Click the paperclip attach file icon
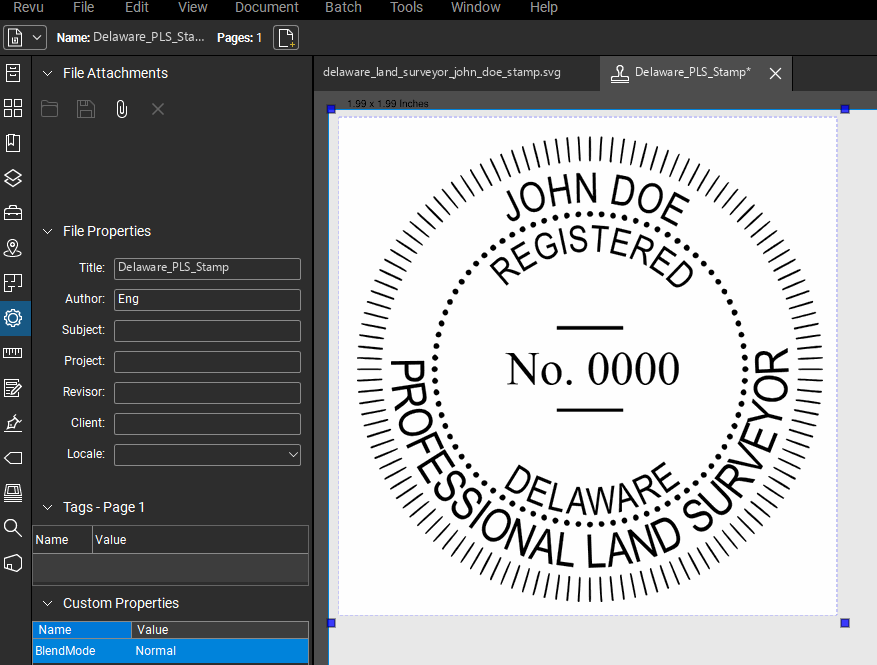This screenshot has height=665, width=877. pyautogui.click(x=121, y=109)
